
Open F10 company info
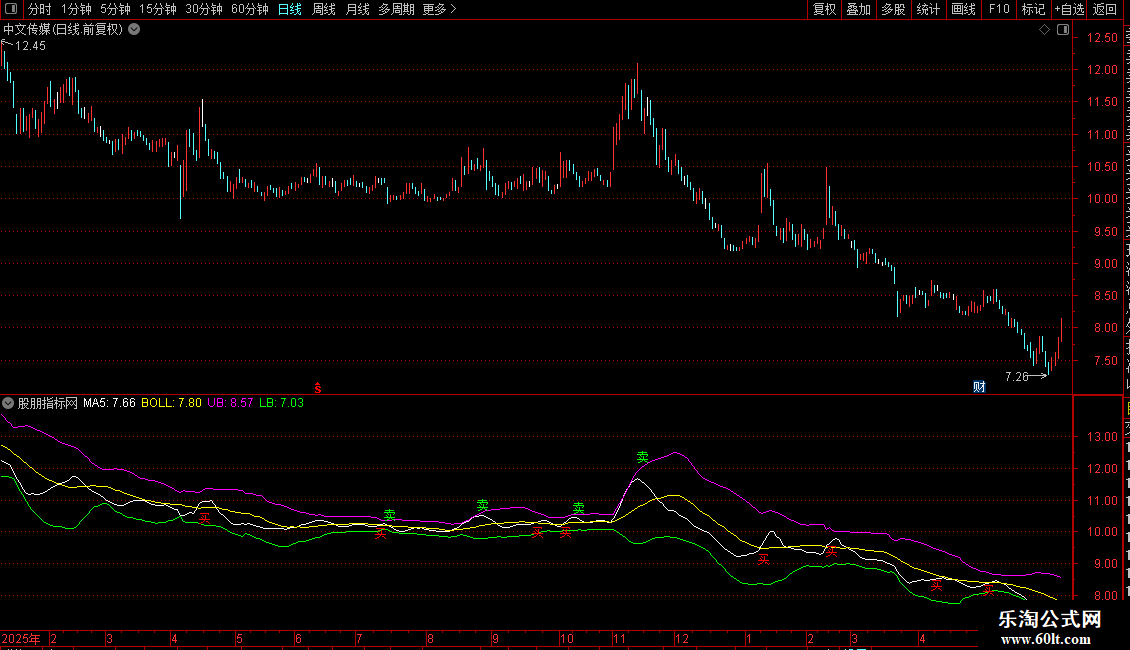click(999, 9)
